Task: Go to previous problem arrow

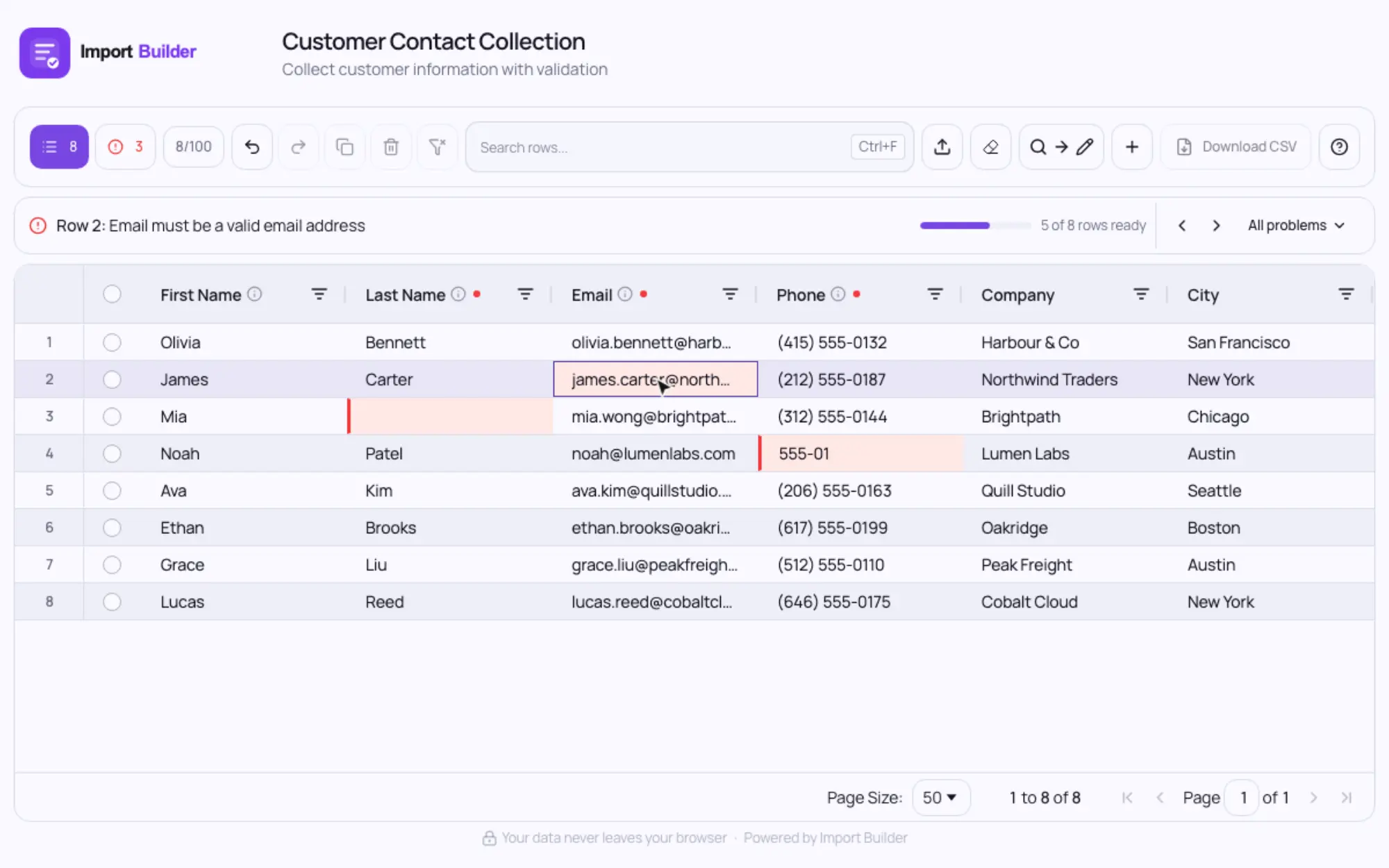Action: [1182, 226]
